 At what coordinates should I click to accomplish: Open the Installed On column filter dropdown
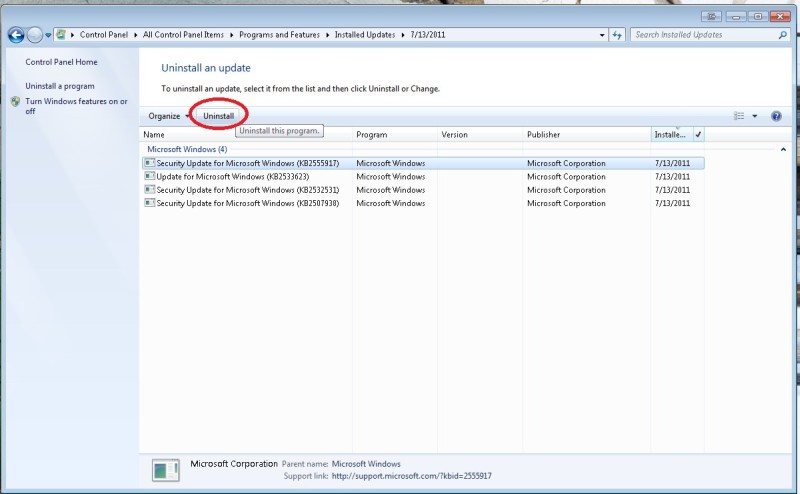tap(698, 135)
